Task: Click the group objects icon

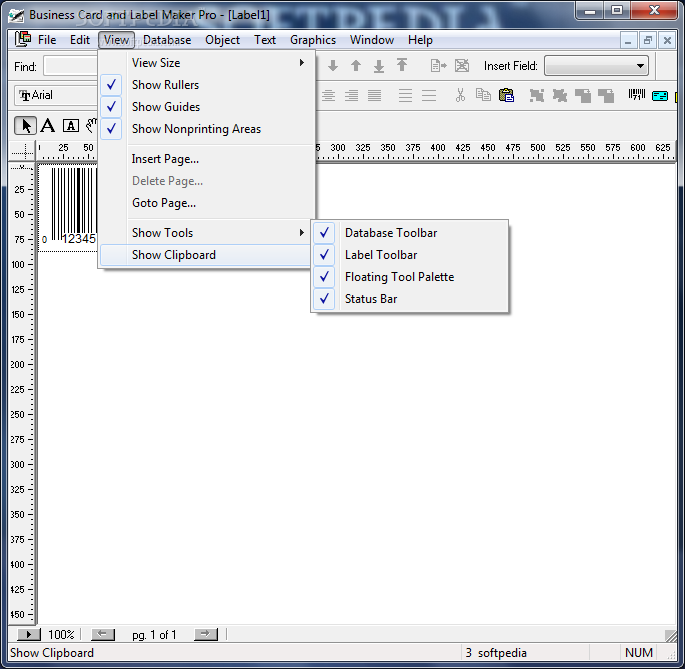Action: coord(537,95)
